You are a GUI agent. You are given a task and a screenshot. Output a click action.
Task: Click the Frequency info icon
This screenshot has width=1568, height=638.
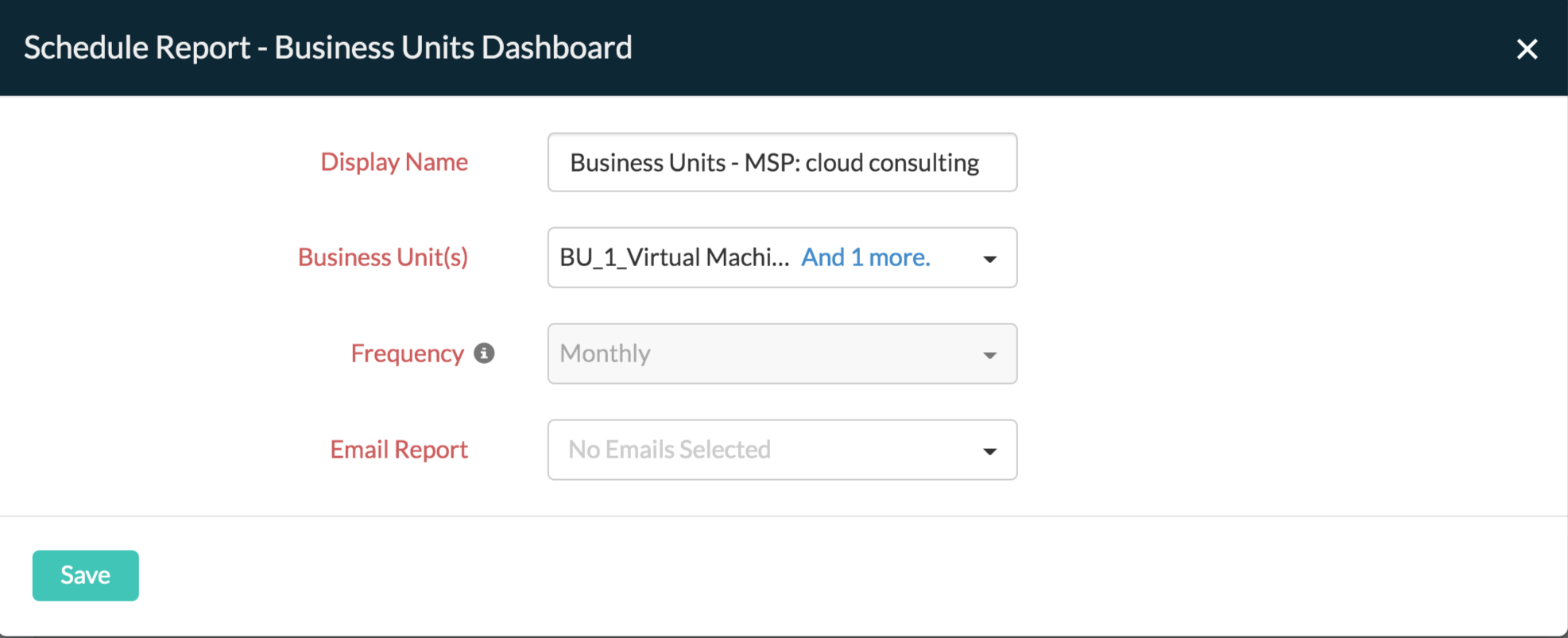484,353
